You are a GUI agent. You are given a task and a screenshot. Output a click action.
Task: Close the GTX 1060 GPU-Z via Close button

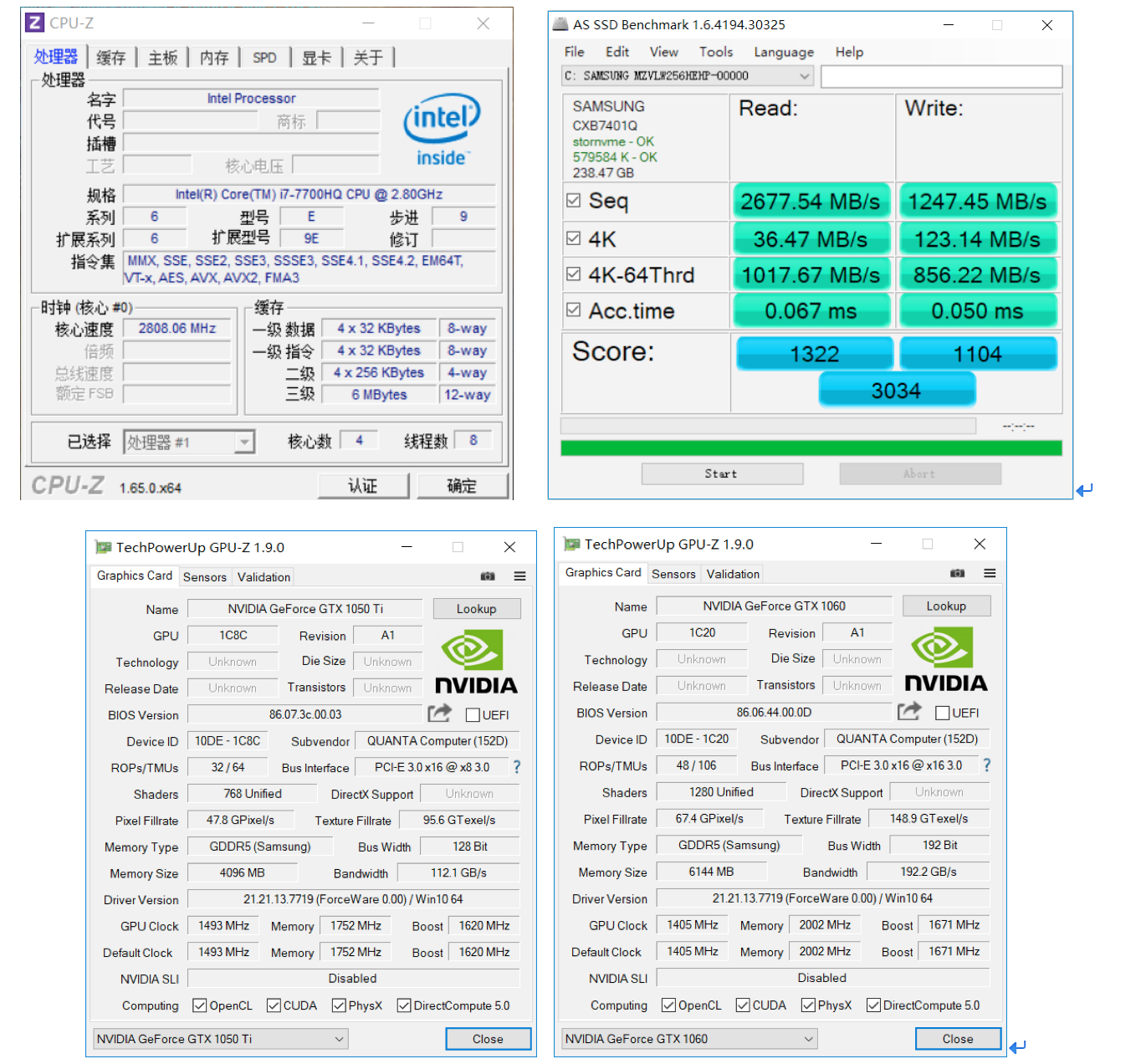click(x=958, y=1039)
